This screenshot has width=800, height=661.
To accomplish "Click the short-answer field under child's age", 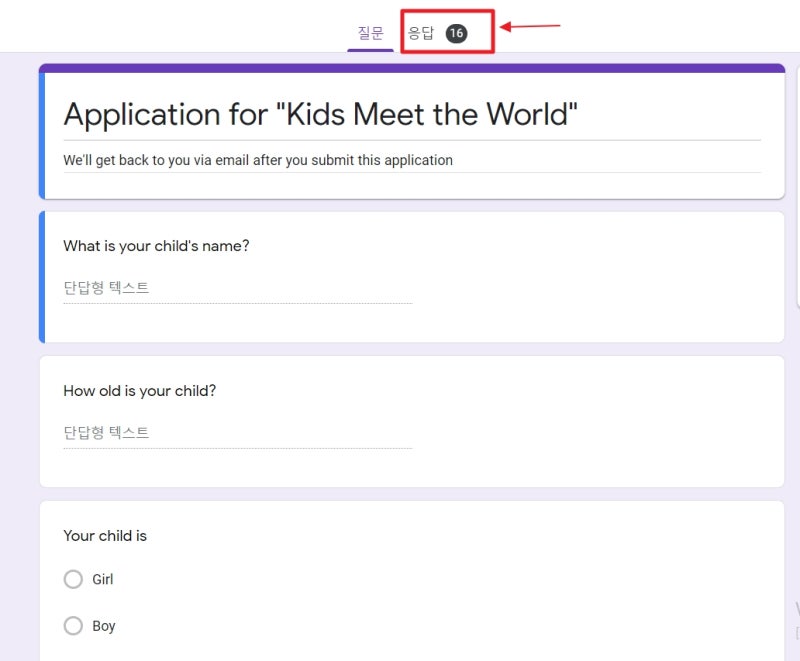I will pyautogui.click(x=237, y=433).
